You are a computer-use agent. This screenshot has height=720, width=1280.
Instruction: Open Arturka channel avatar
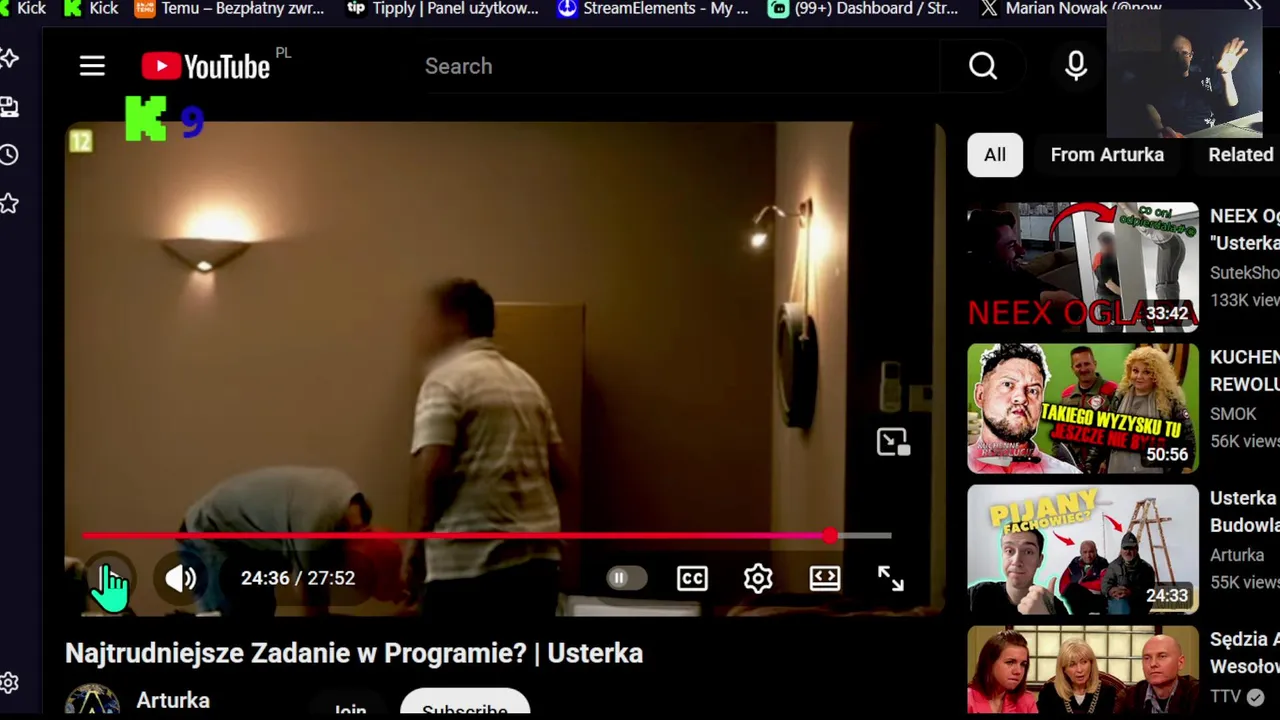[92, 700]
